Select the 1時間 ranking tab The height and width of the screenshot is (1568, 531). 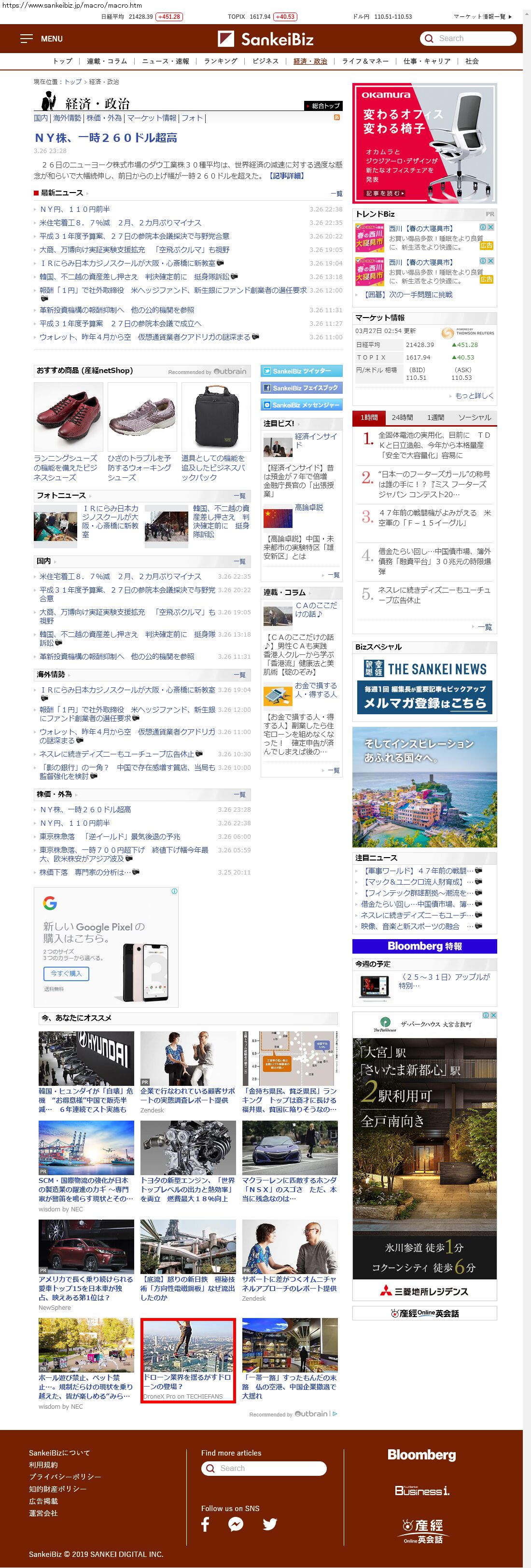(369, 417)
